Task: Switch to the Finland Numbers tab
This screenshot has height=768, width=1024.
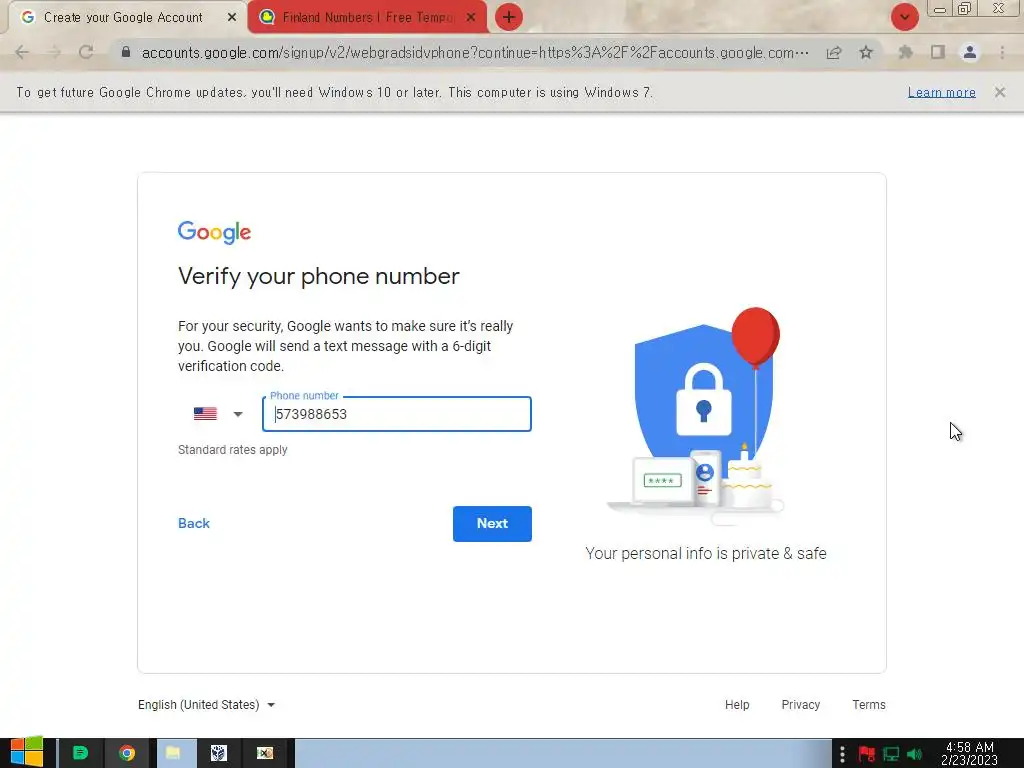Action: click(368, 18)
